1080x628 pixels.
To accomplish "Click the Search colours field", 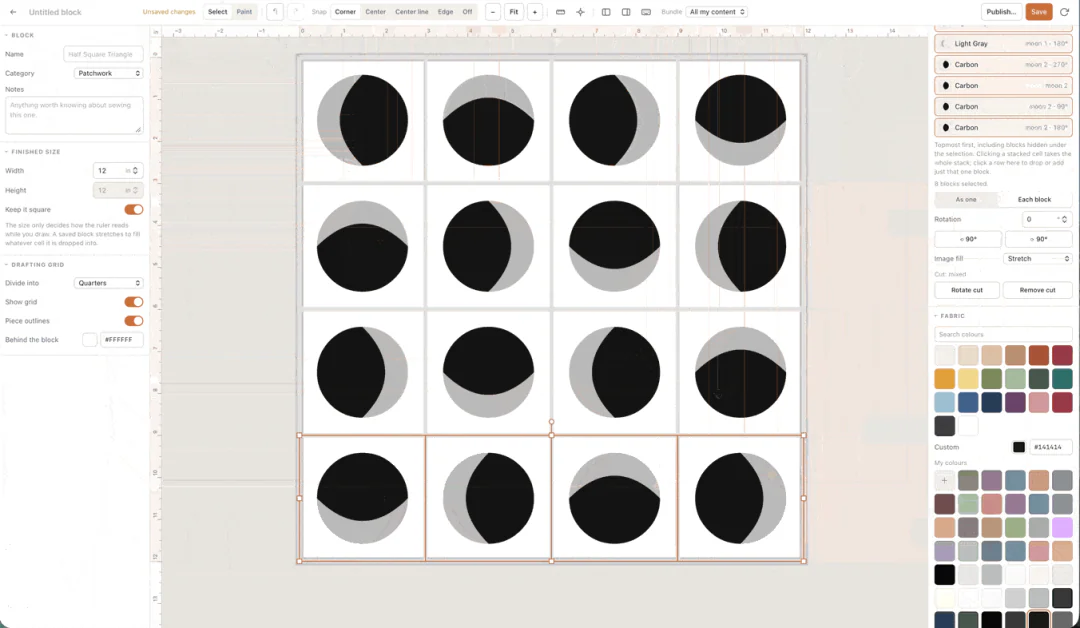I will pos(1003,335).
